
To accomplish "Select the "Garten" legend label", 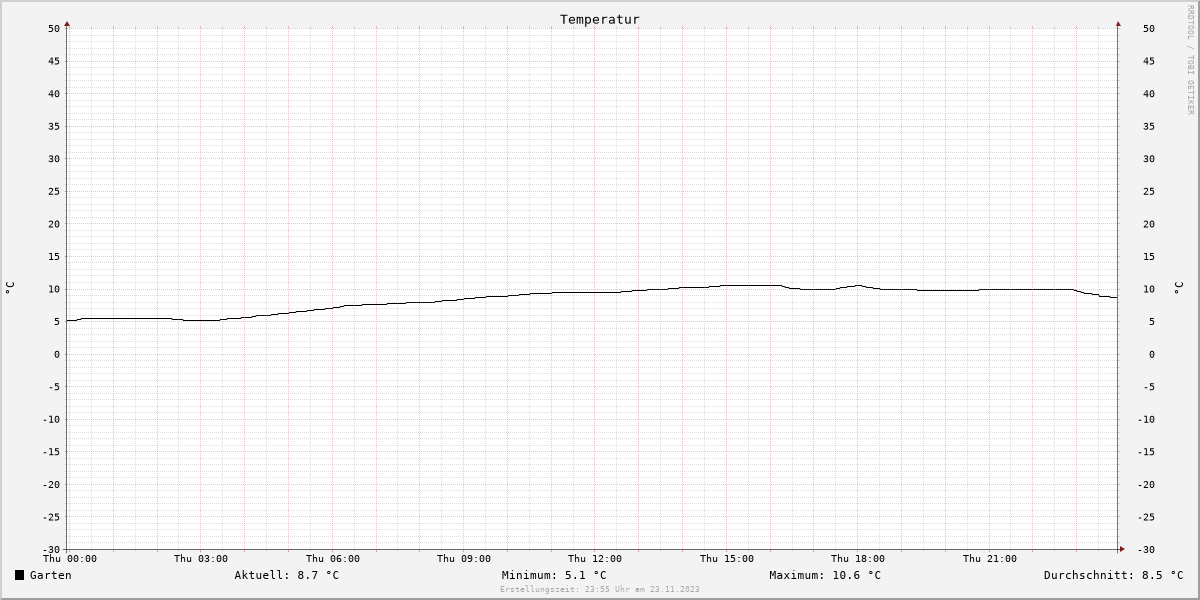I will (x=51, y=575).
